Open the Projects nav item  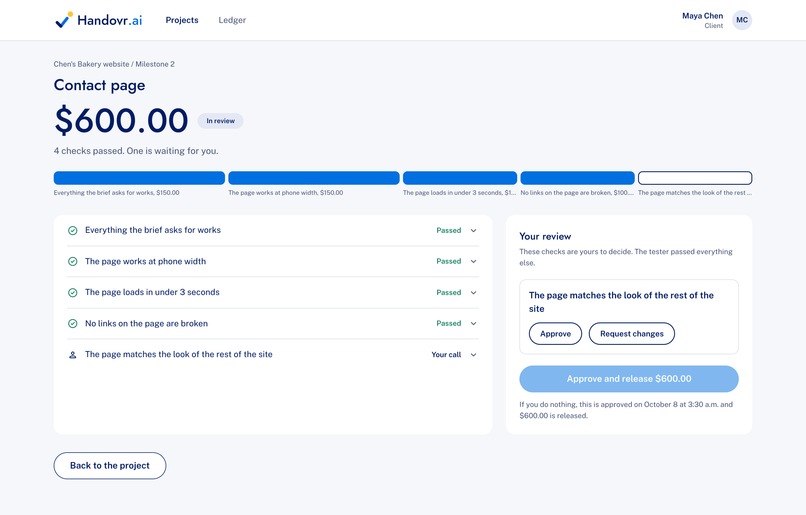pos(182,20)
